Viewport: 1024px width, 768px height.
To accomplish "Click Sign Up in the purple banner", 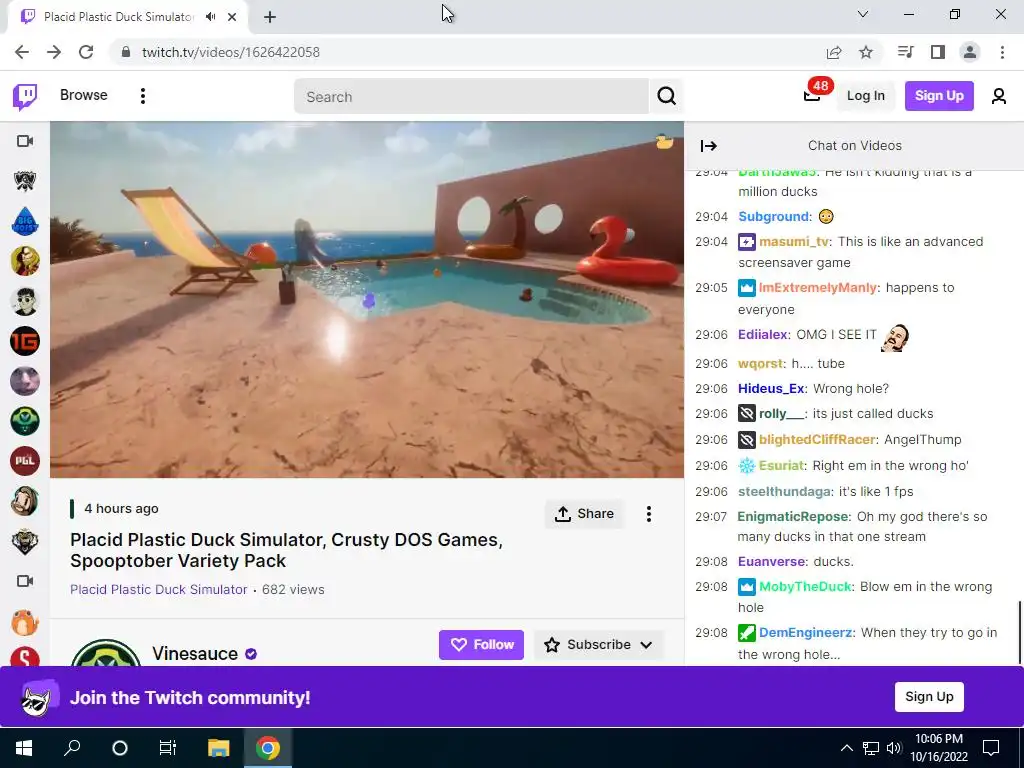I will pos(929,697).
